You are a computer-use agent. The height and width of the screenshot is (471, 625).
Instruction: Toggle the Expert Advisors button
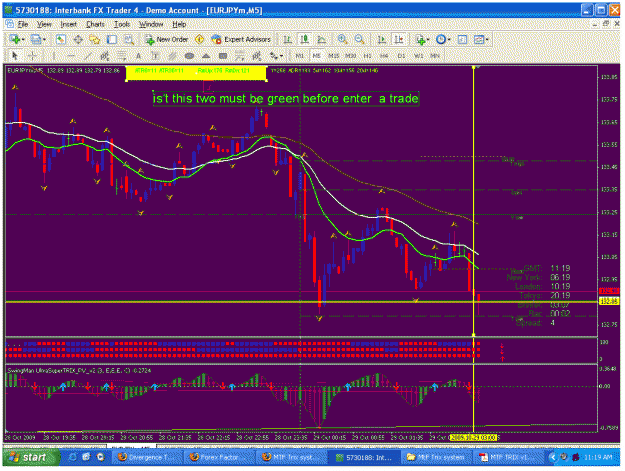pos(241,39)
